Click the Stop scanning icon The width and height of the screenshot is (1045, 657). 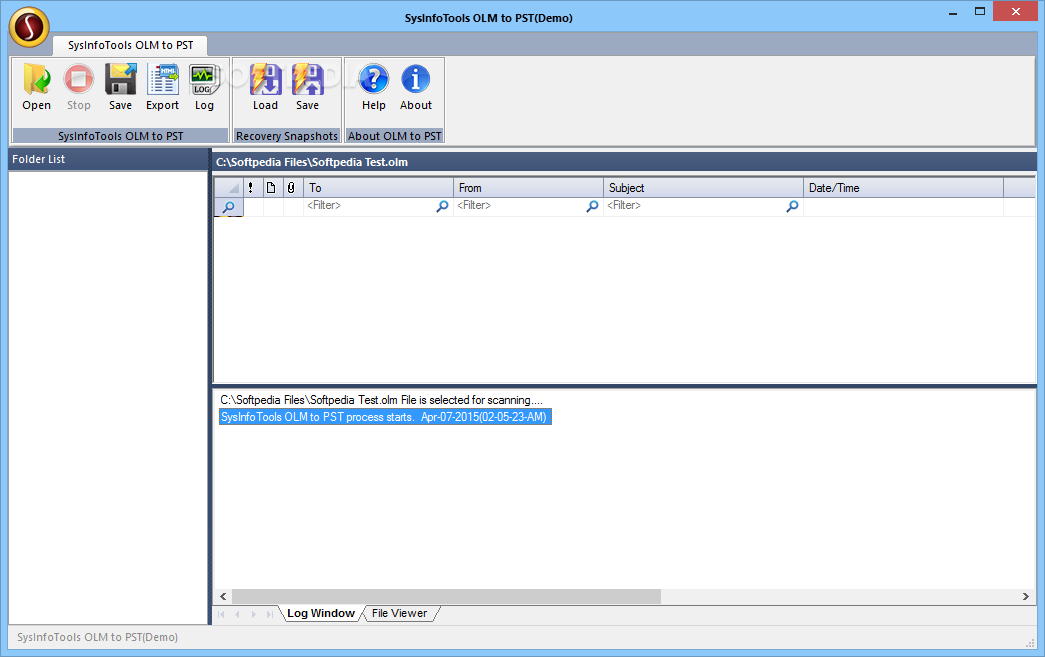point(79,79)
